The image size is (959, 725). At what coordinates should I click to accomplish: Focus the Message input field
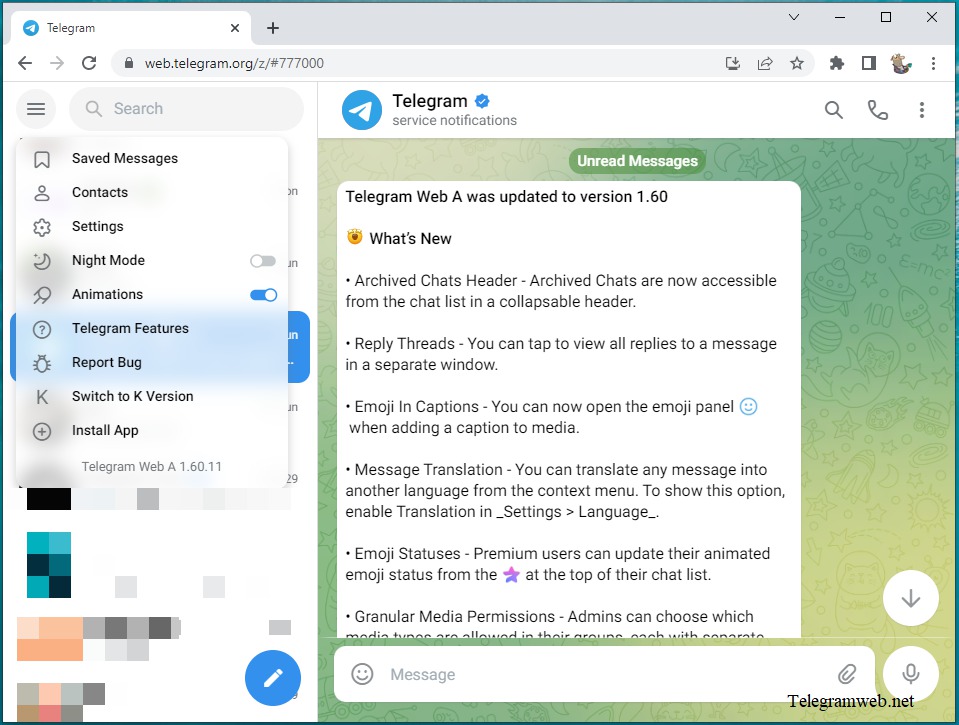click(600, 674)
